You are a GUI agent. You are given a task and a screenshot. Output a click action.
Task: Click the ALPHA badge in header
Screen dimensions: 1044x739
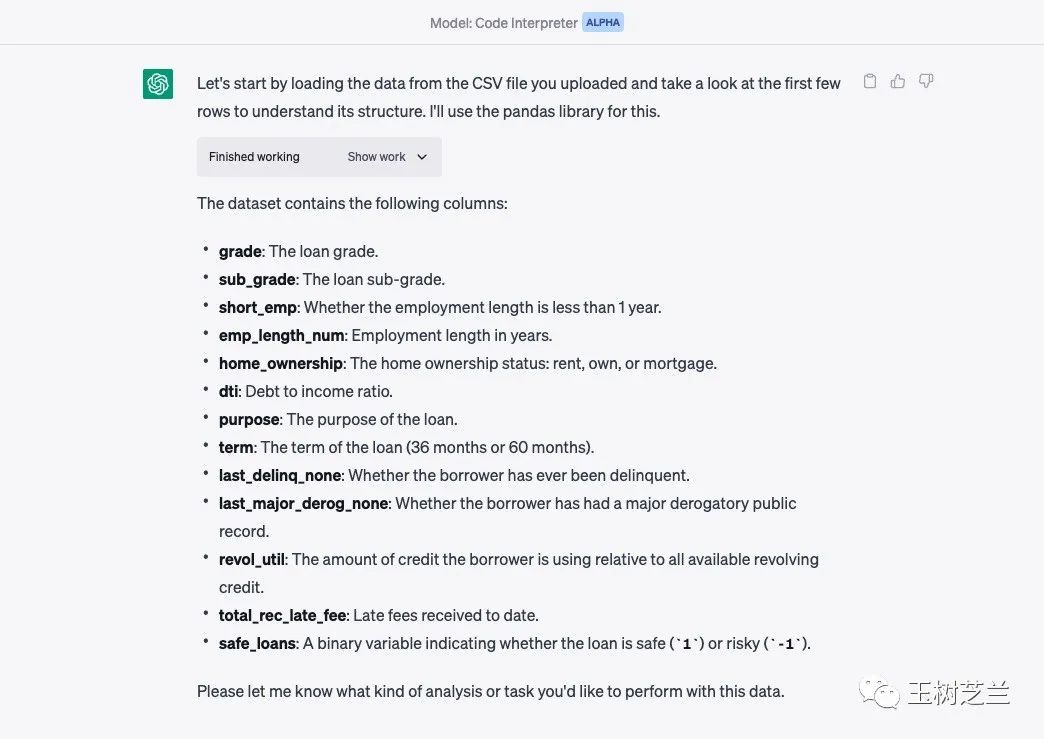[x=603, y=23]
